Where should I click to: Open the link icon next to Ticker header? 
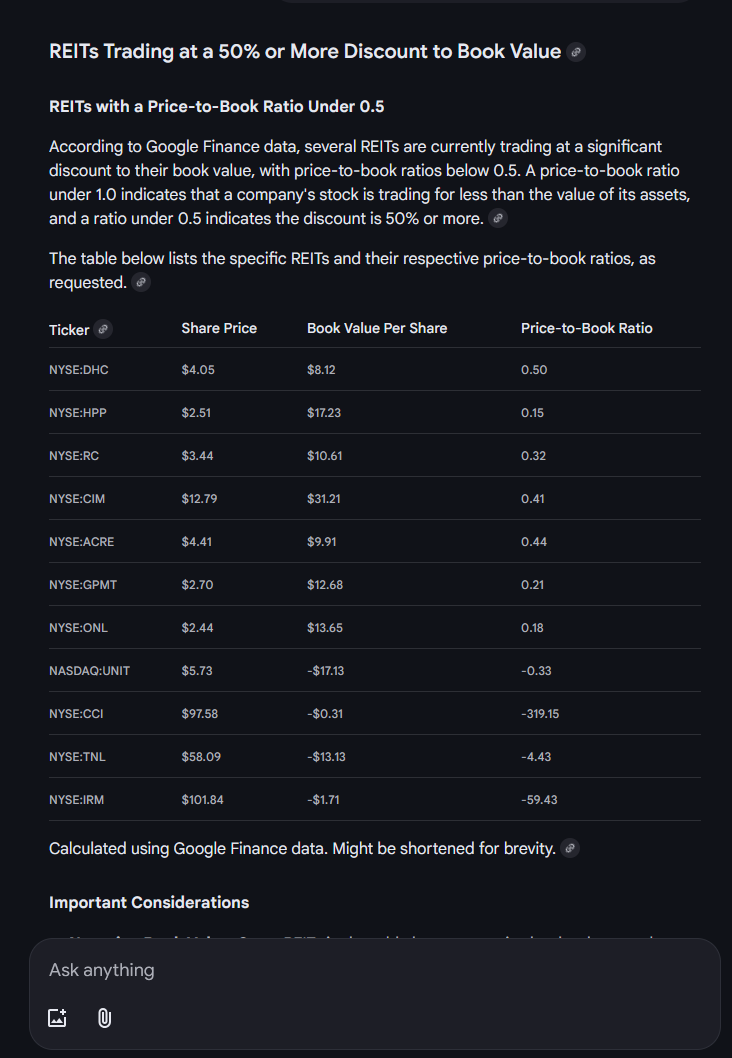click(x=104, y=329)
